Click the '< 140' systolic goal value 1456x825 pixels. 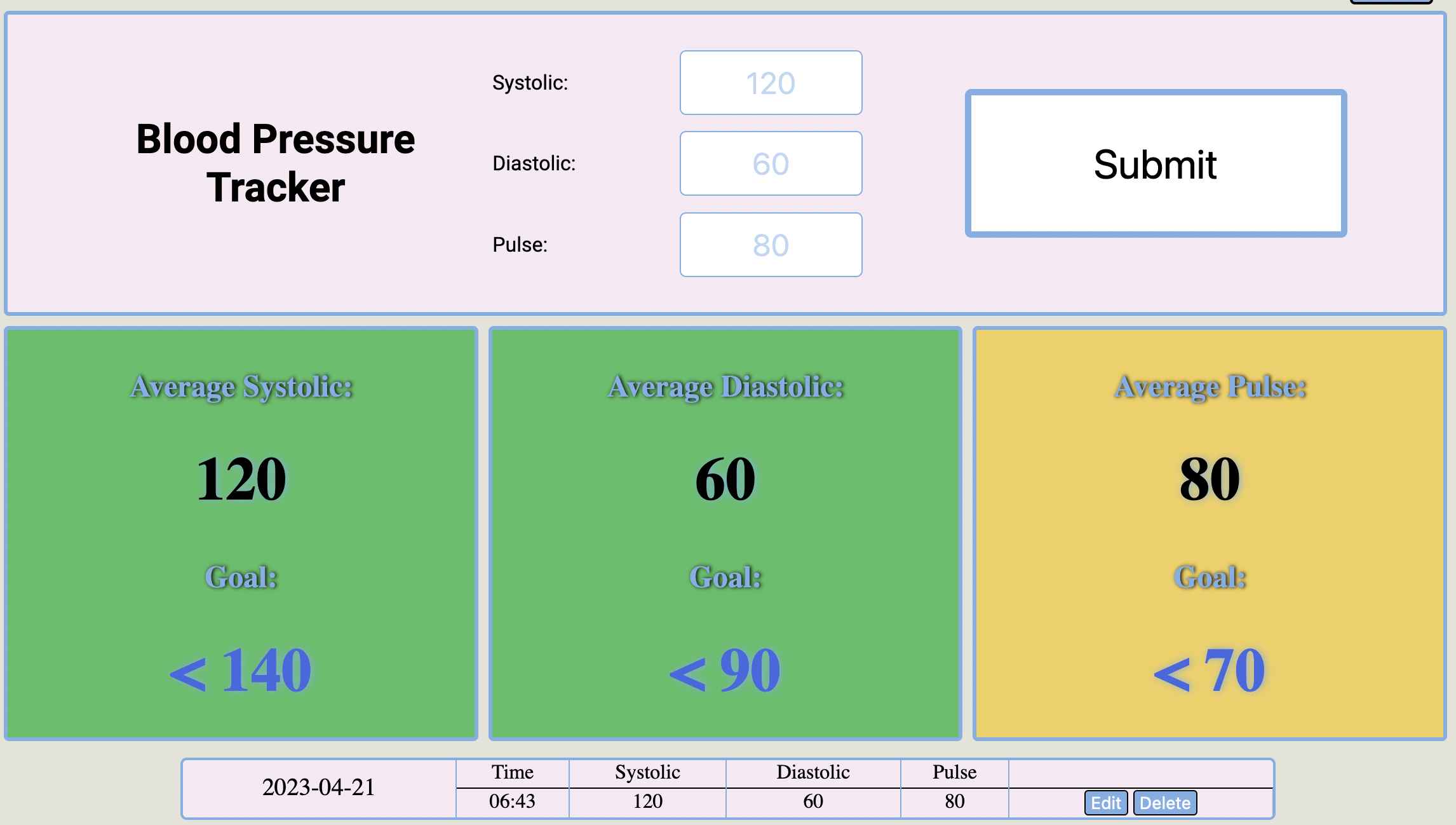pyautogui.click(x=241, y=671)
